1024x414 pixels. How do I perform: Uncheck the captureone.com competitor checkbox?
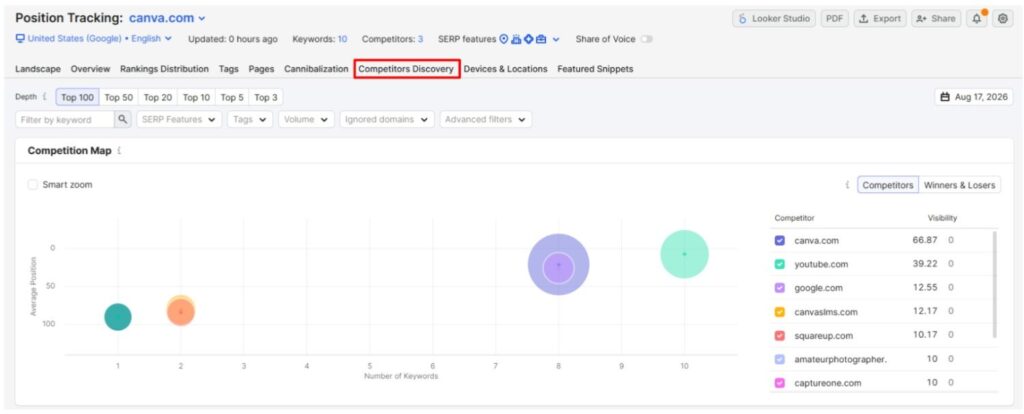tap(780, 383)
